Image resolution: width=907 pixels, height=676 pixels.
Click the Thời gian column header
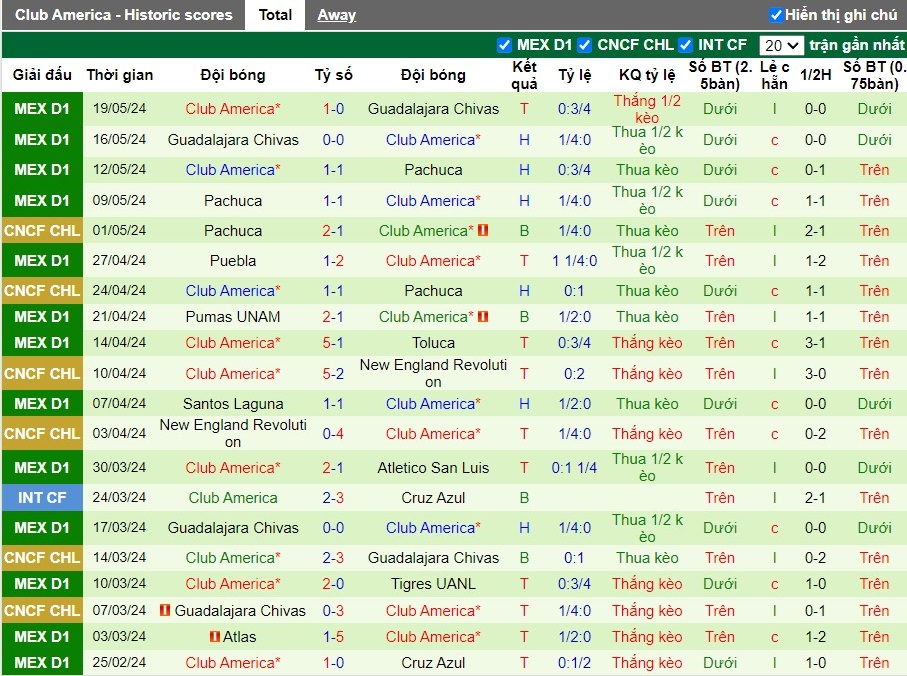[120, 75]
